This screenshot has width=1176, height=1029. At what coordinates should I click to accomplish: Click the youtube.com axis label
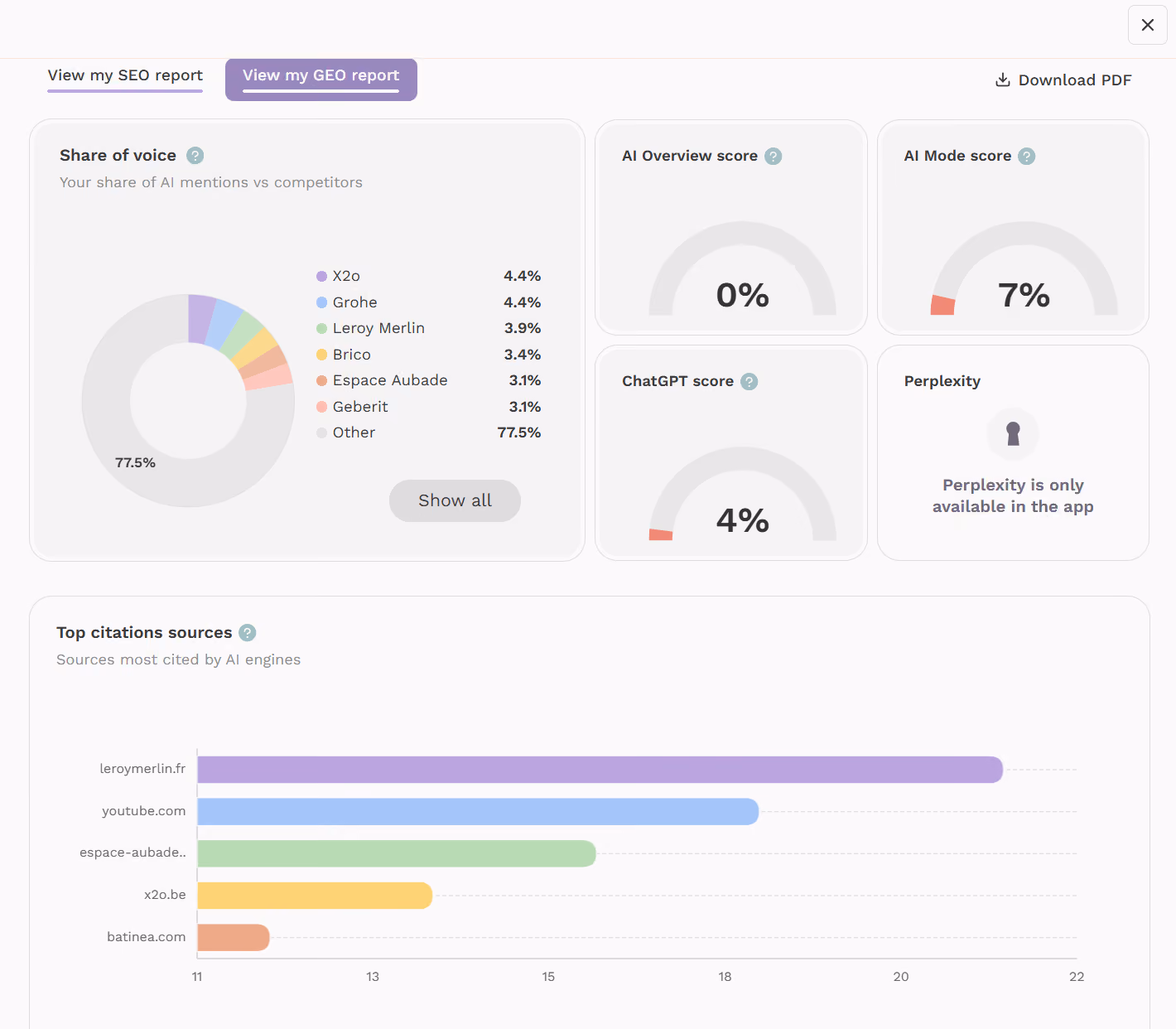(143, 811)
